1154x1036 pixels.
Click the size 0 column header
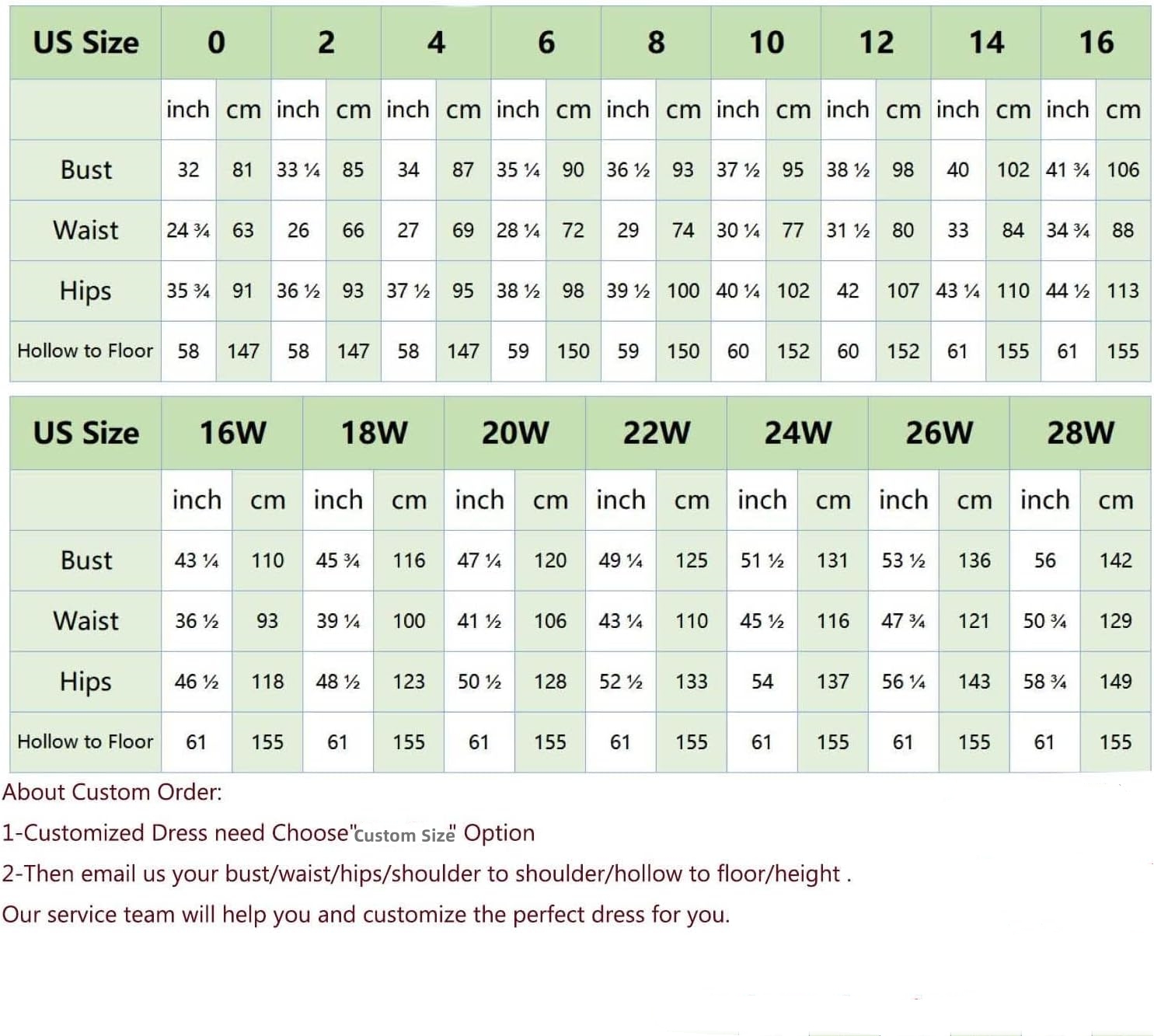[x=216, y=43]
